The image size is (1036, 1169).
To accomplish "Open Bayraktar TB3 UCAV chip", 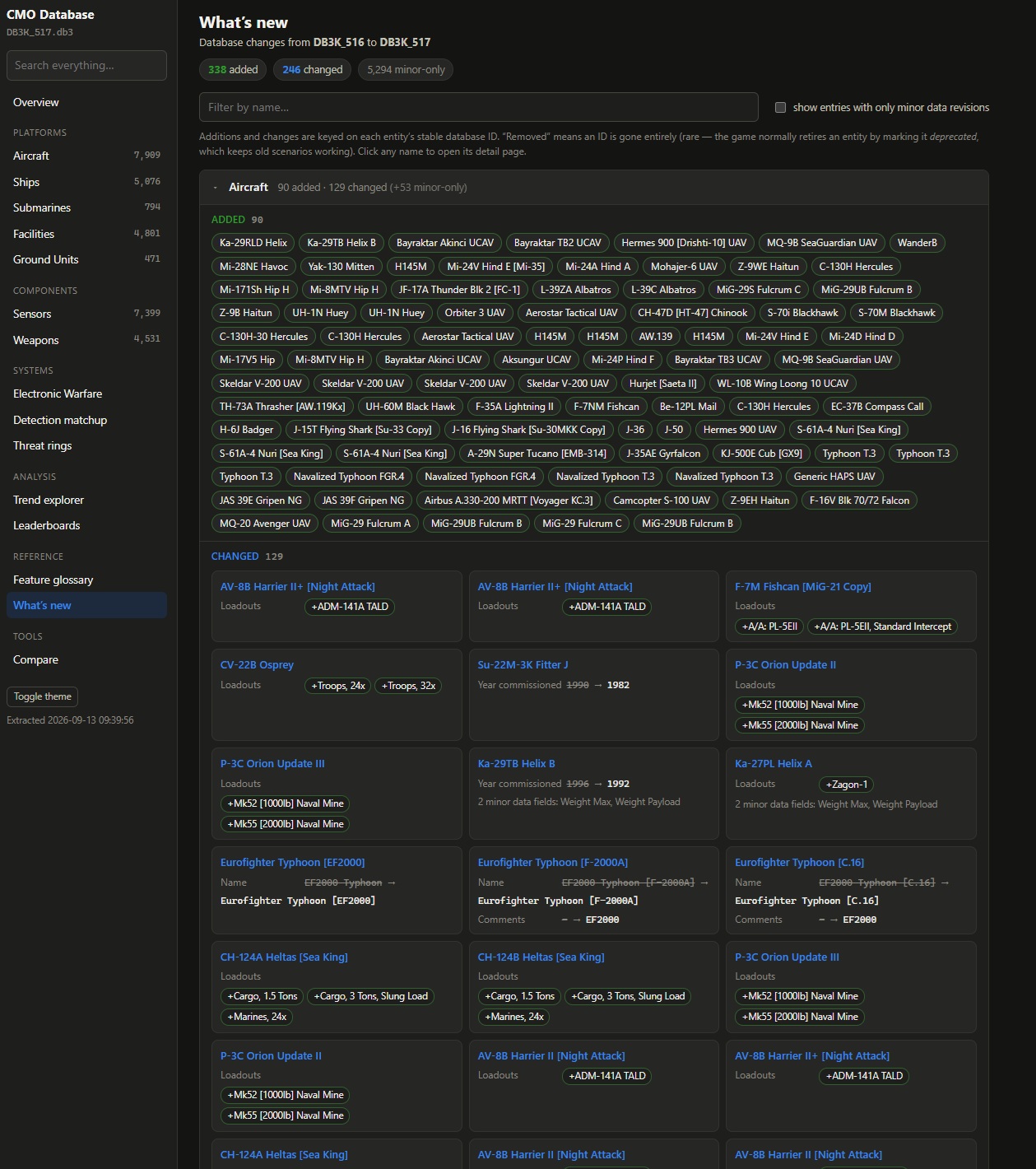I will pyautogui.click(x=718, y=360).
